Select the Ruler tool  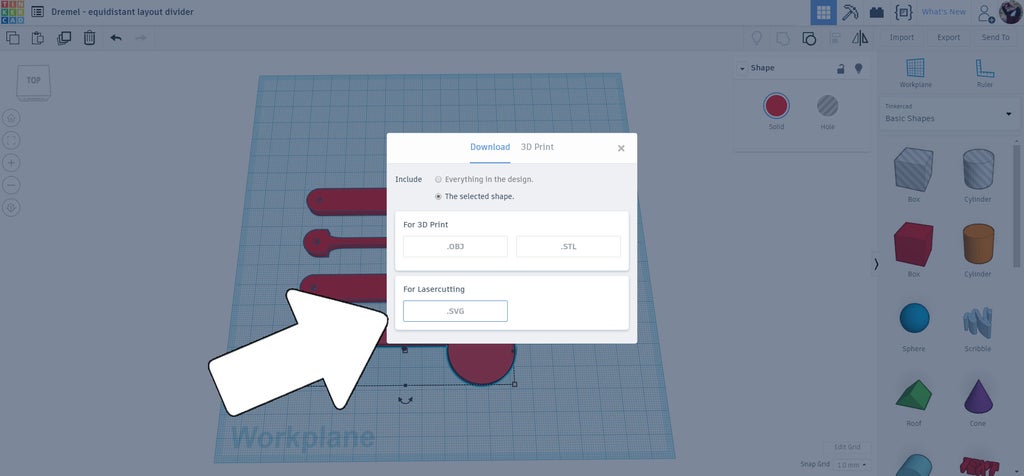(x=985, y=72)
